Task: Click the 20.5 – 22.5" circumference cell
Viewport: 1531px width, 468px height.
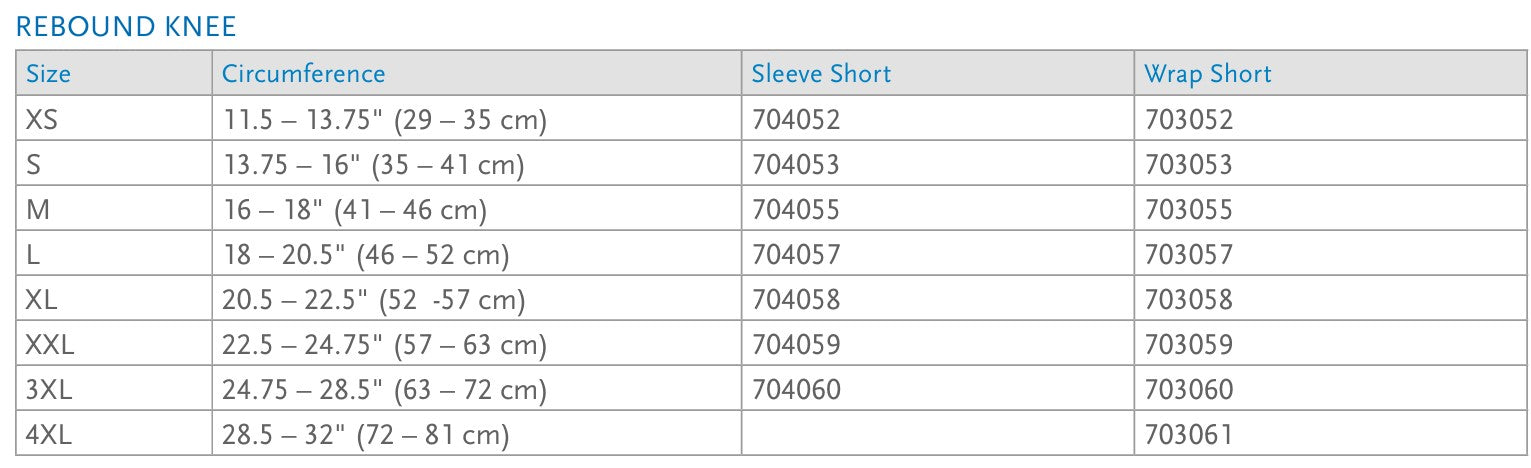Action: coord(373,300)
